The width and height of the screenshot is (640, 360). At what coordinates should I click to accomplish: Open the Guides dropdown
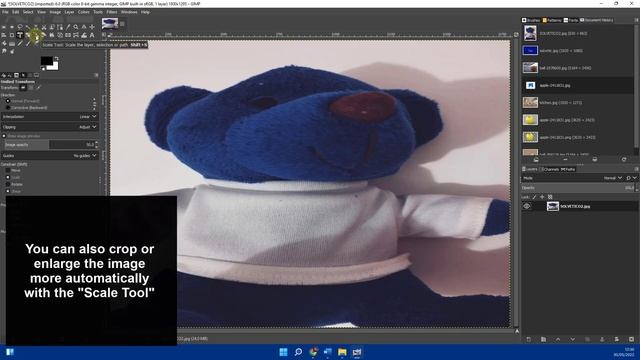coord(50,156)
